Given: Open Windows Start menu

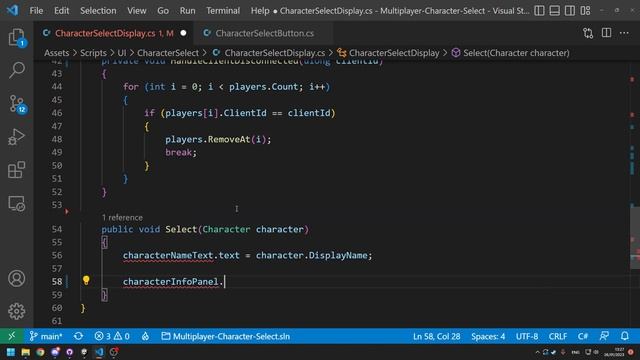Looking at the screenshot, I should tap(11, 352).
